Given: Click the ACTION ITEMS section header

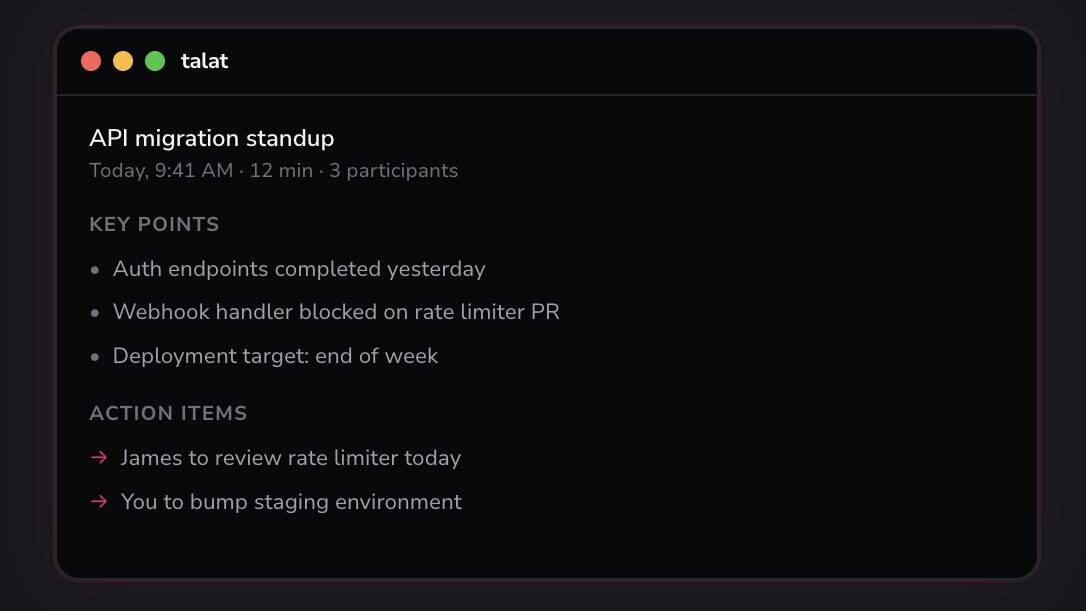Looking at the screenshot, I should pyautogui.click(x=168, y=413).
